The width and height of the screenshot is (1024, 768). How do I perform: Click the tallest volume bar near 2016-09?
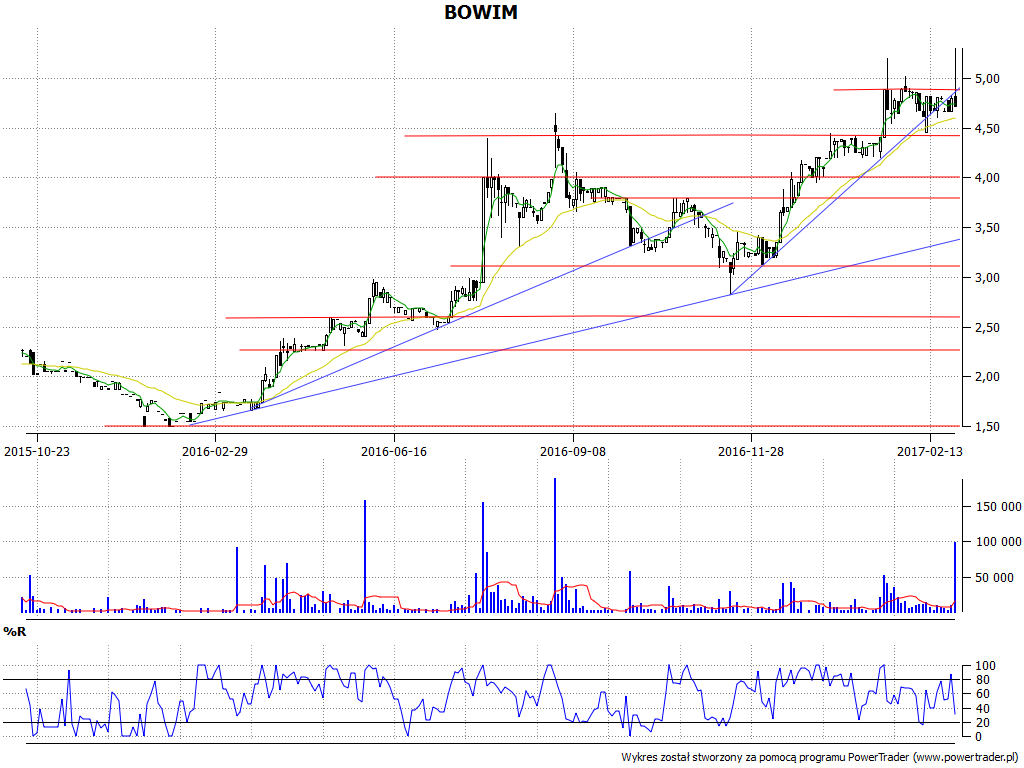tap(554, 545)
